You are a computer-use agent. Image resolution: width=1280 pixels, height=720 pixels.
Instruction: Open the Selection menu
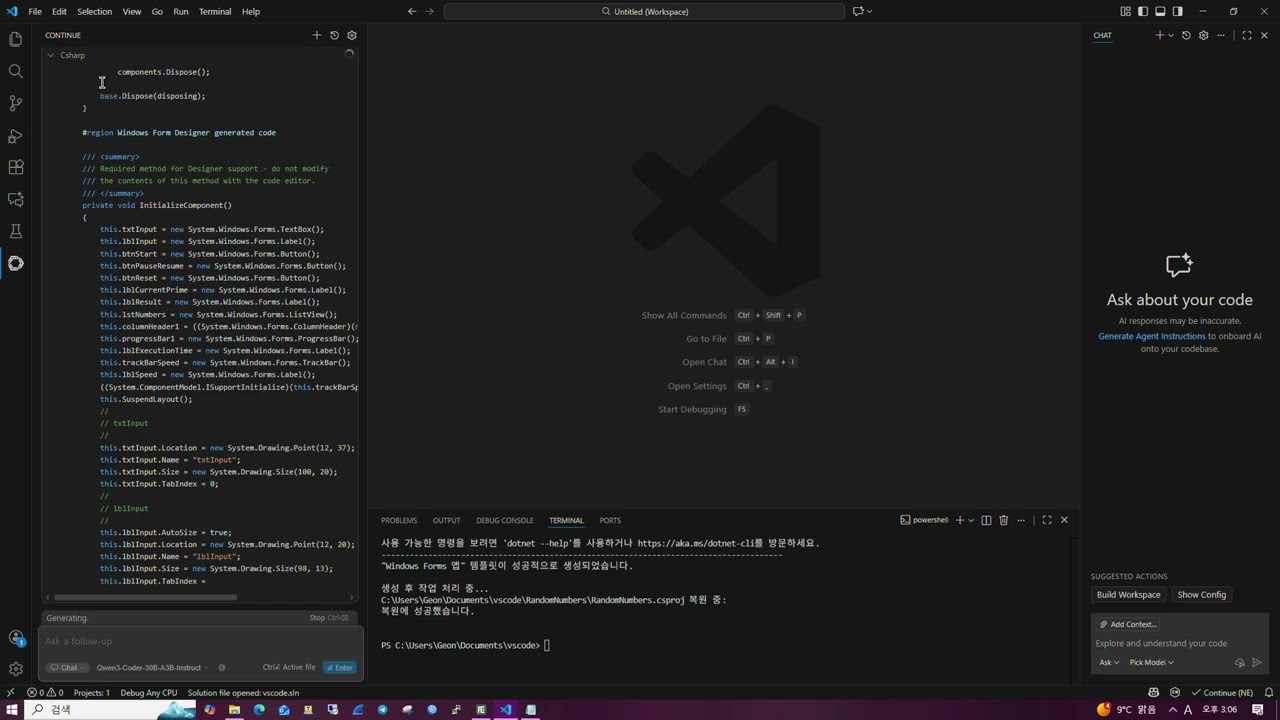coord(94,11)
